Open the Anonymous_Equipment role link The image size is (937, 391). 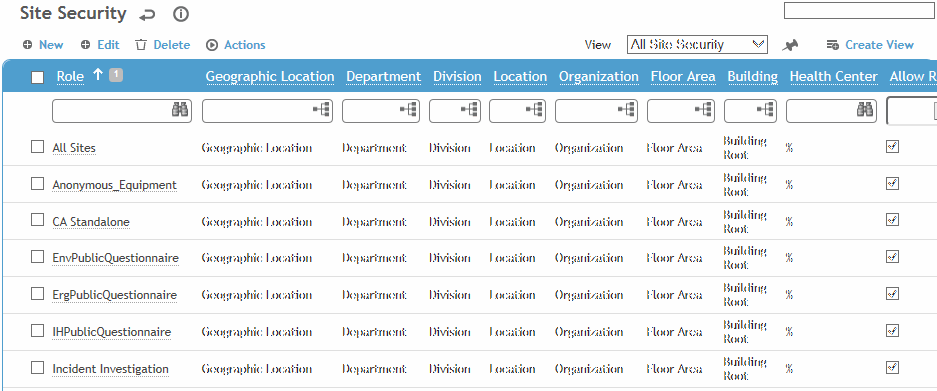pos(115,185)
